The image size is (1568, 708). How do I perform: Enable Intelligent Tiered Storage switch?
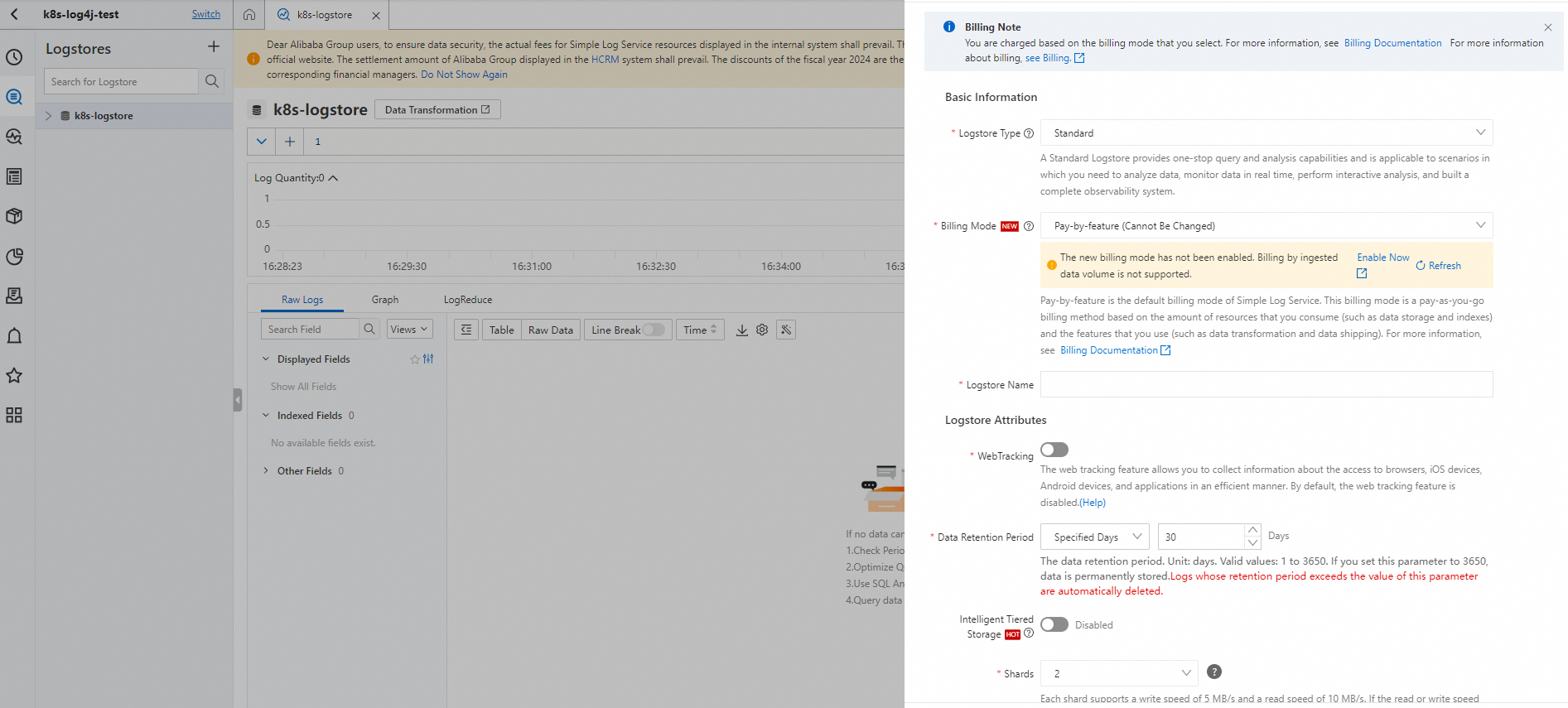(1054, 624)
